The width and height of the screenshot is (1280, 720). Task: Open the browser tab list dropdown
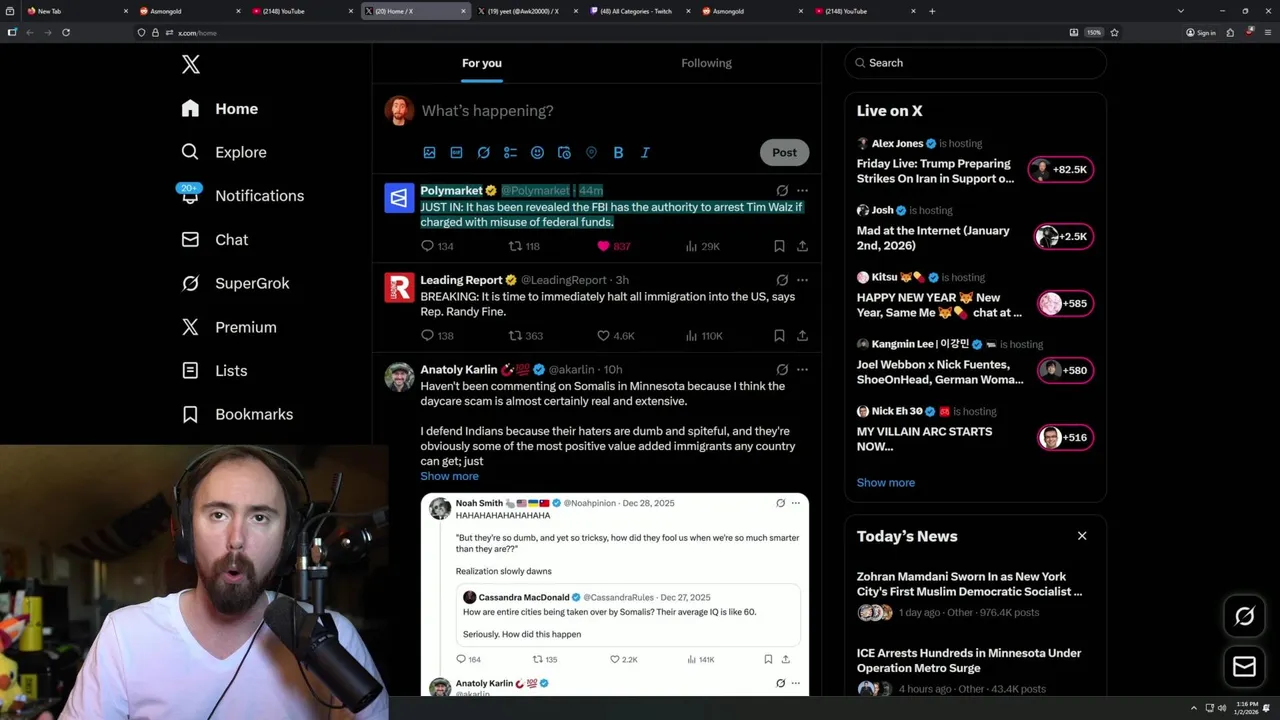point(1181,11)
